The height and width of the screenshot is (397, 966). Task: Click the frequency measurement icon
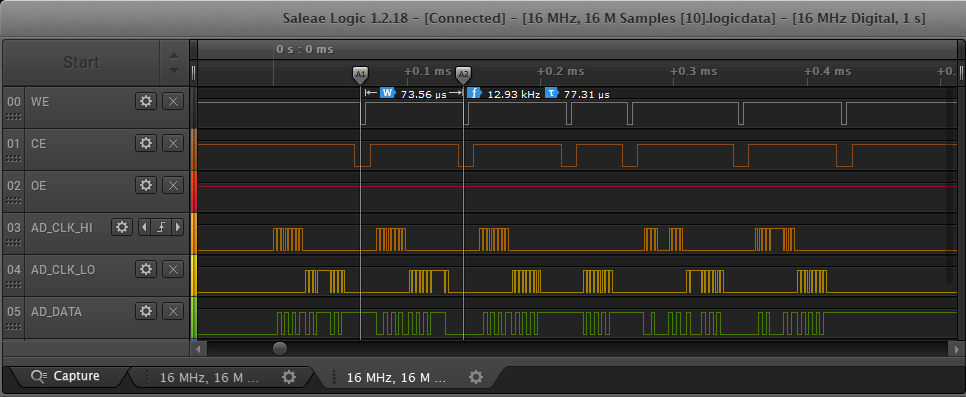[x=474, y=93]
